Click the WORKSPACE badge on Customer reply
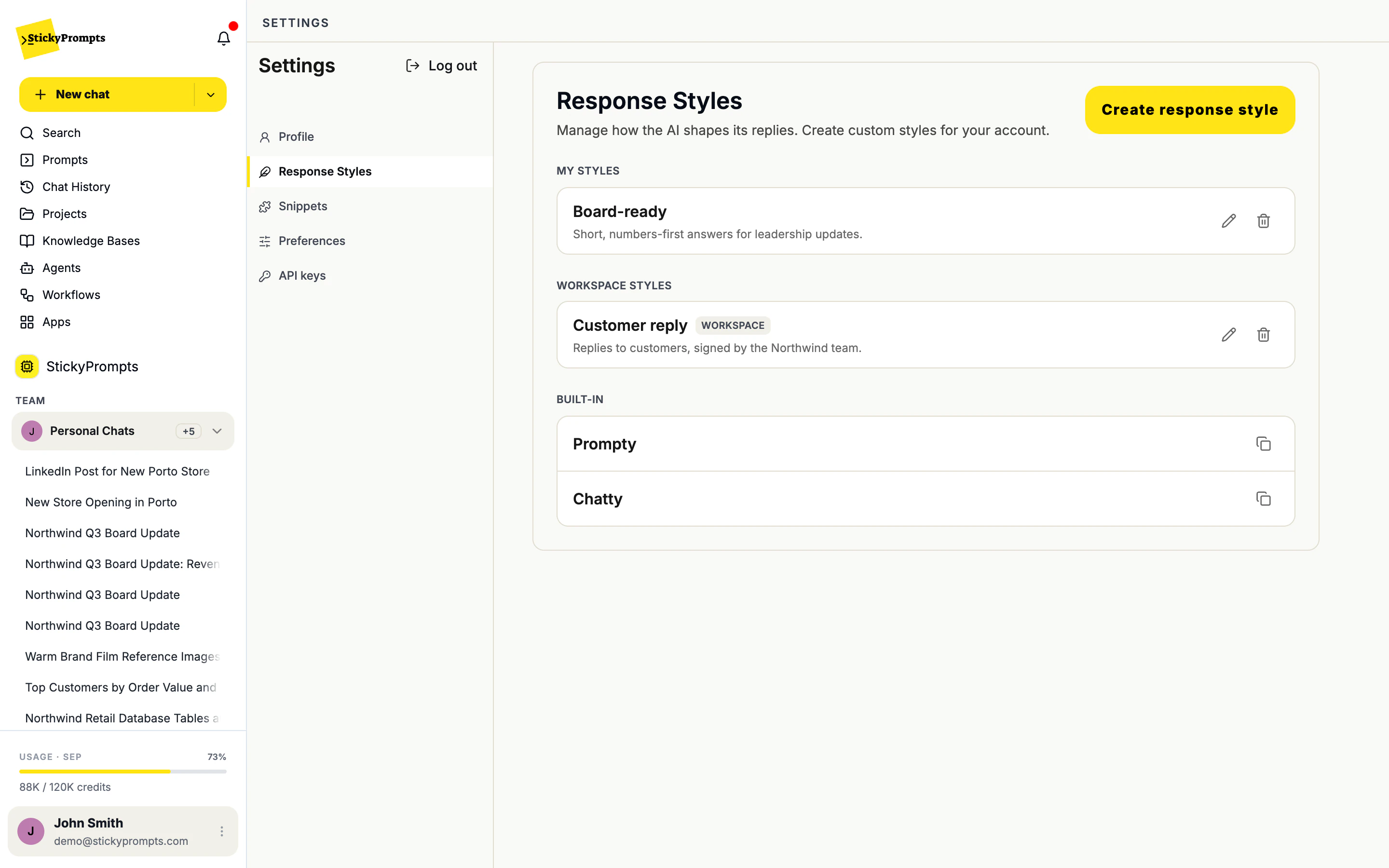 point(733,325)
